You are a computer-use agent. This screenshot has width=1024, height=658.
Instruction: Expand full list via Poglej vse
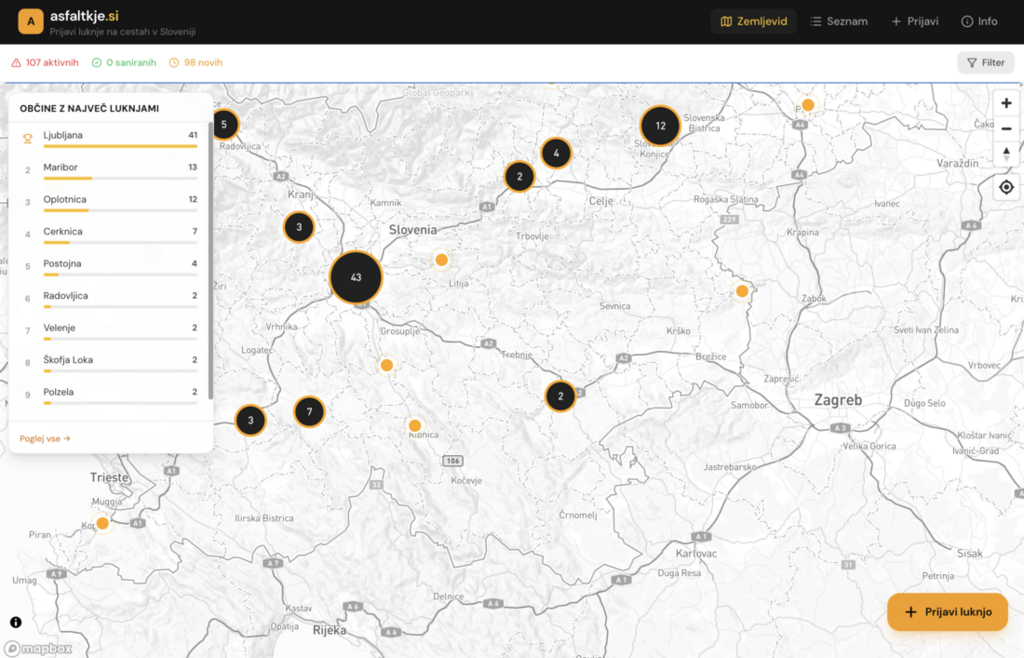point(45,438)
